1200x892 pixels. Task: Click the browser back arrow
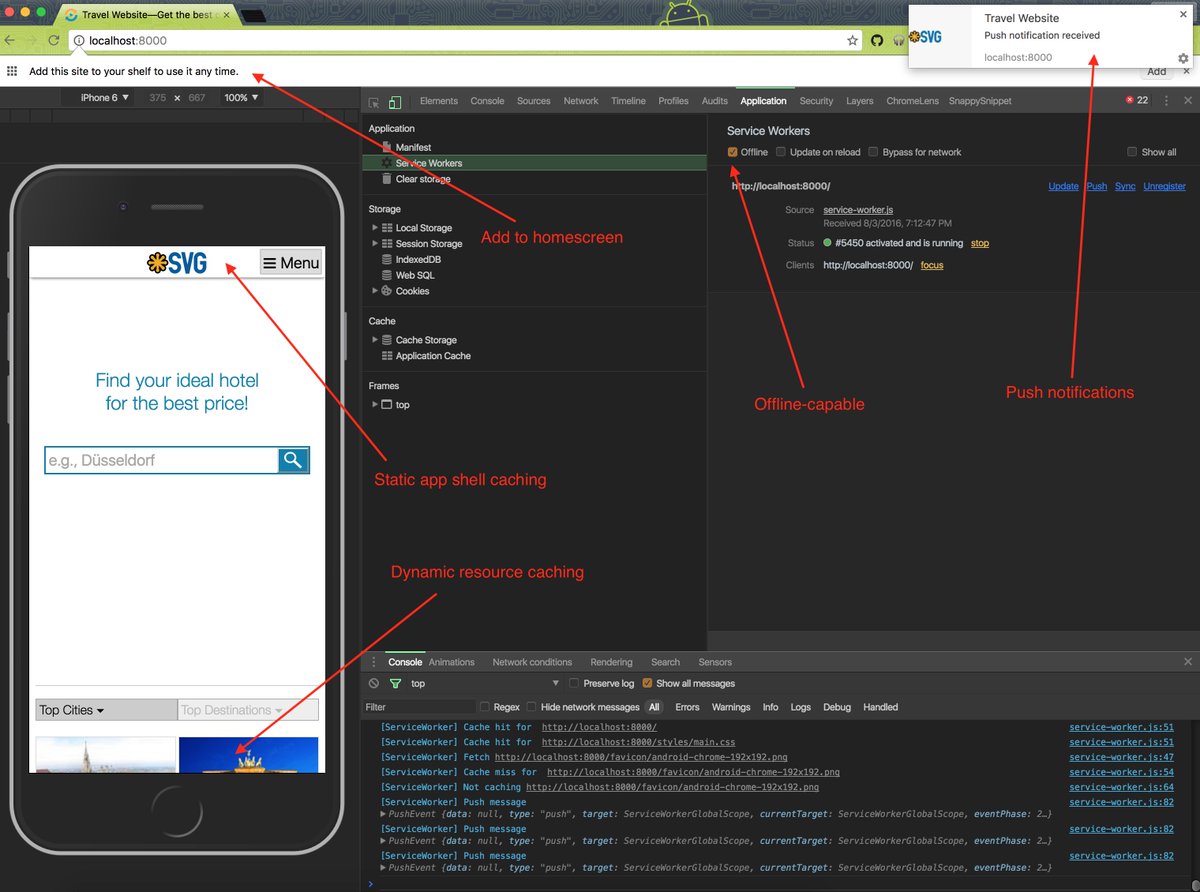click(x=10, y=41)
